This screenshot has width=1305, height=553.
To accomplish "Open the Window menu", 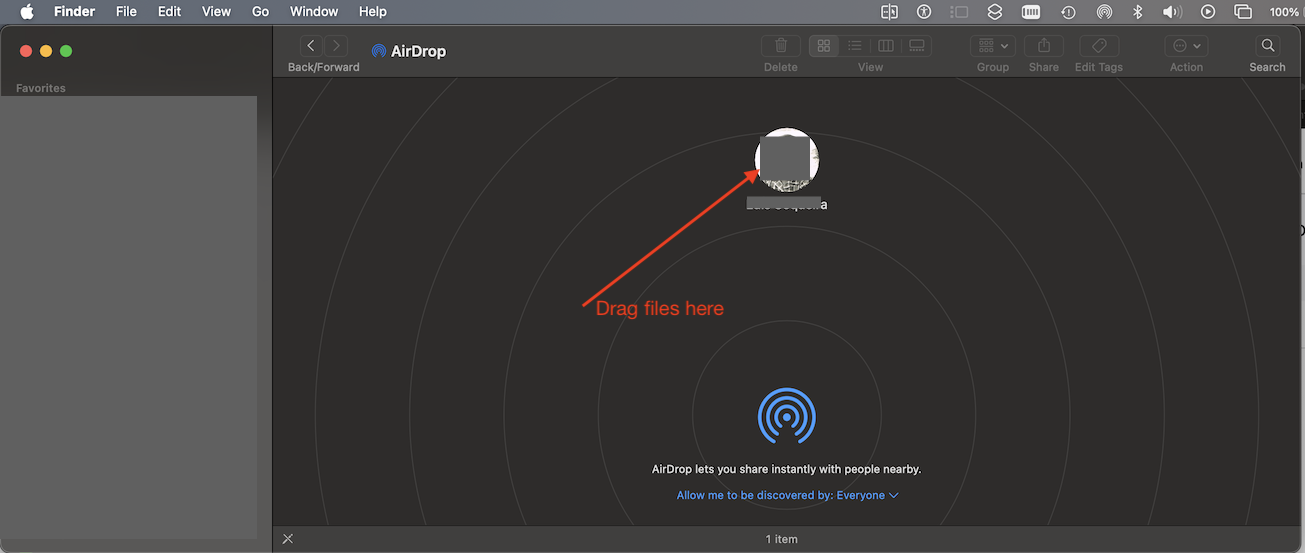I will 314,12.
